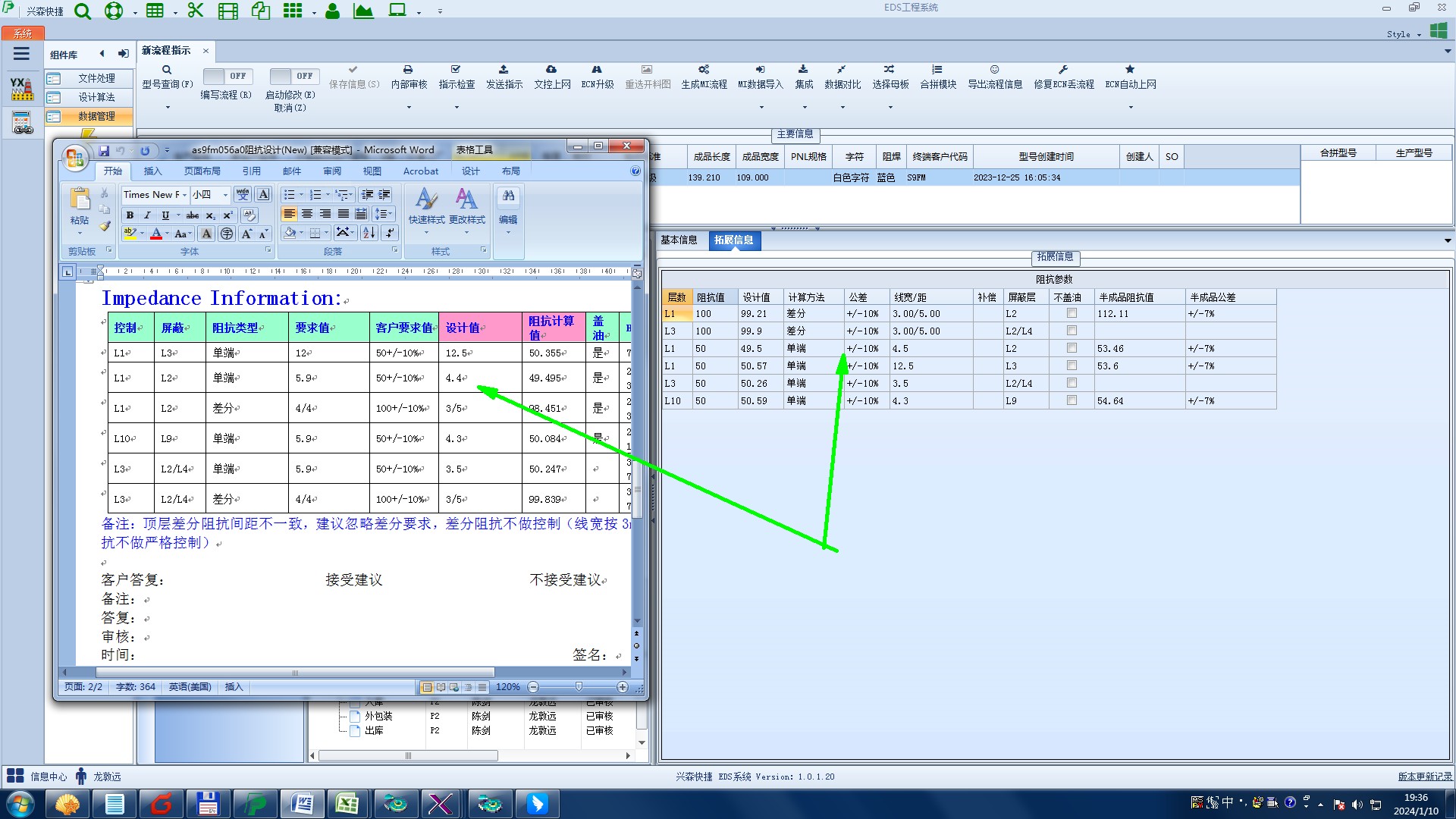Click the ECN自动上网 star icon
The image size is (1456, 819).
click(x=1130, y=69)
